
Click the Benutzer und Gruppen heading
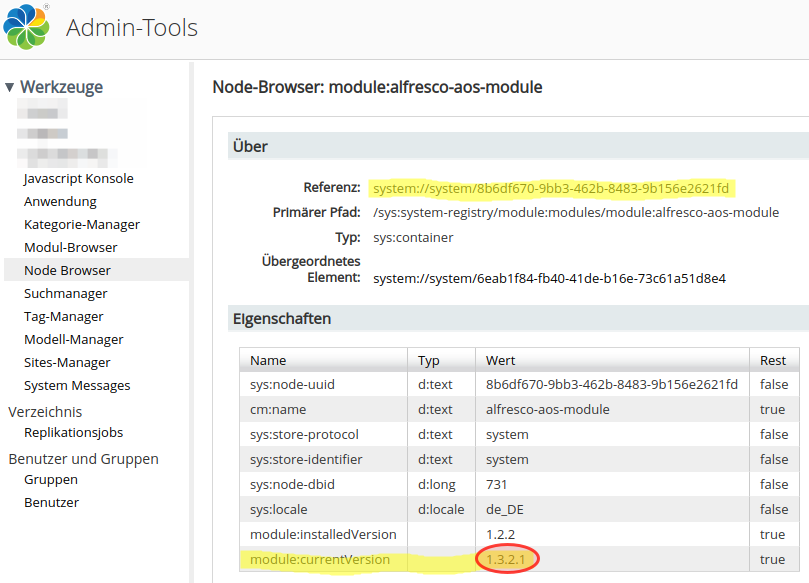83,459
